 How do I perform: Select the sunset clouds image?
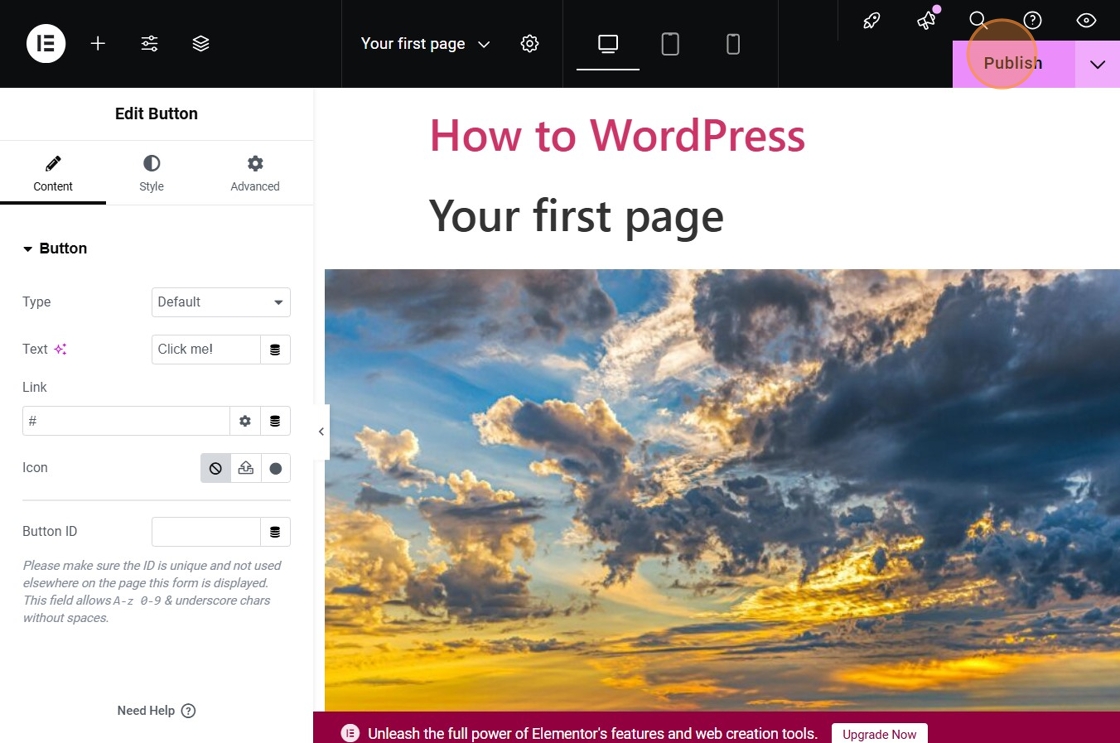pos(722,490)
